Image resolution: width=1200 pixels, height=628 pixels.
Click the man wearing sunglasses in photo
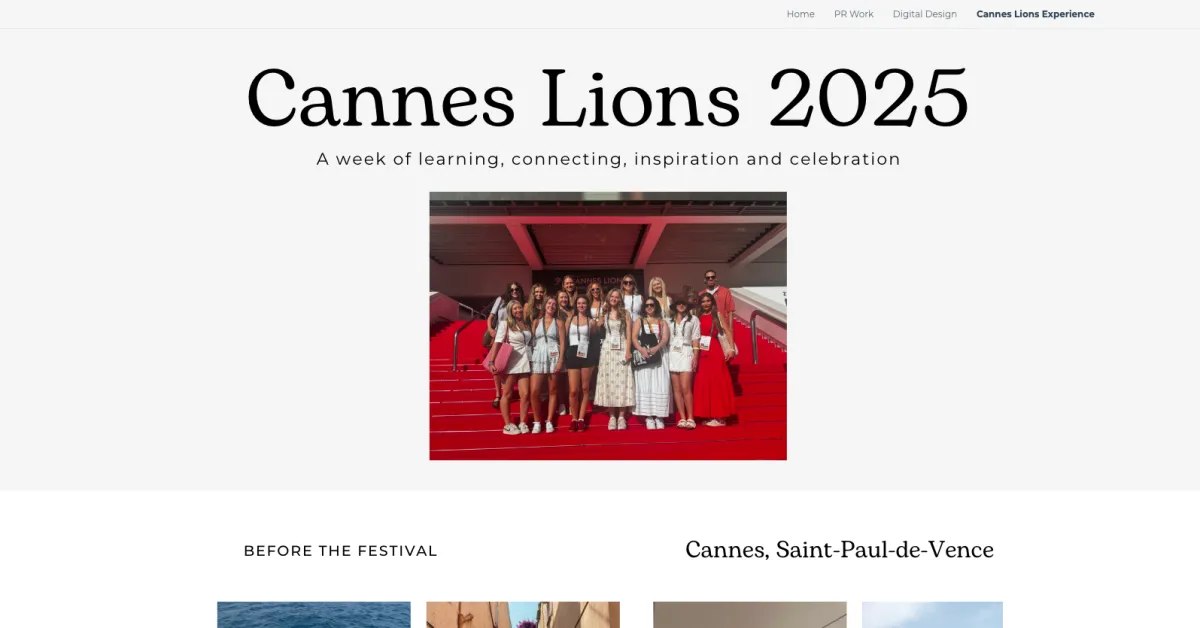(716, 300)
